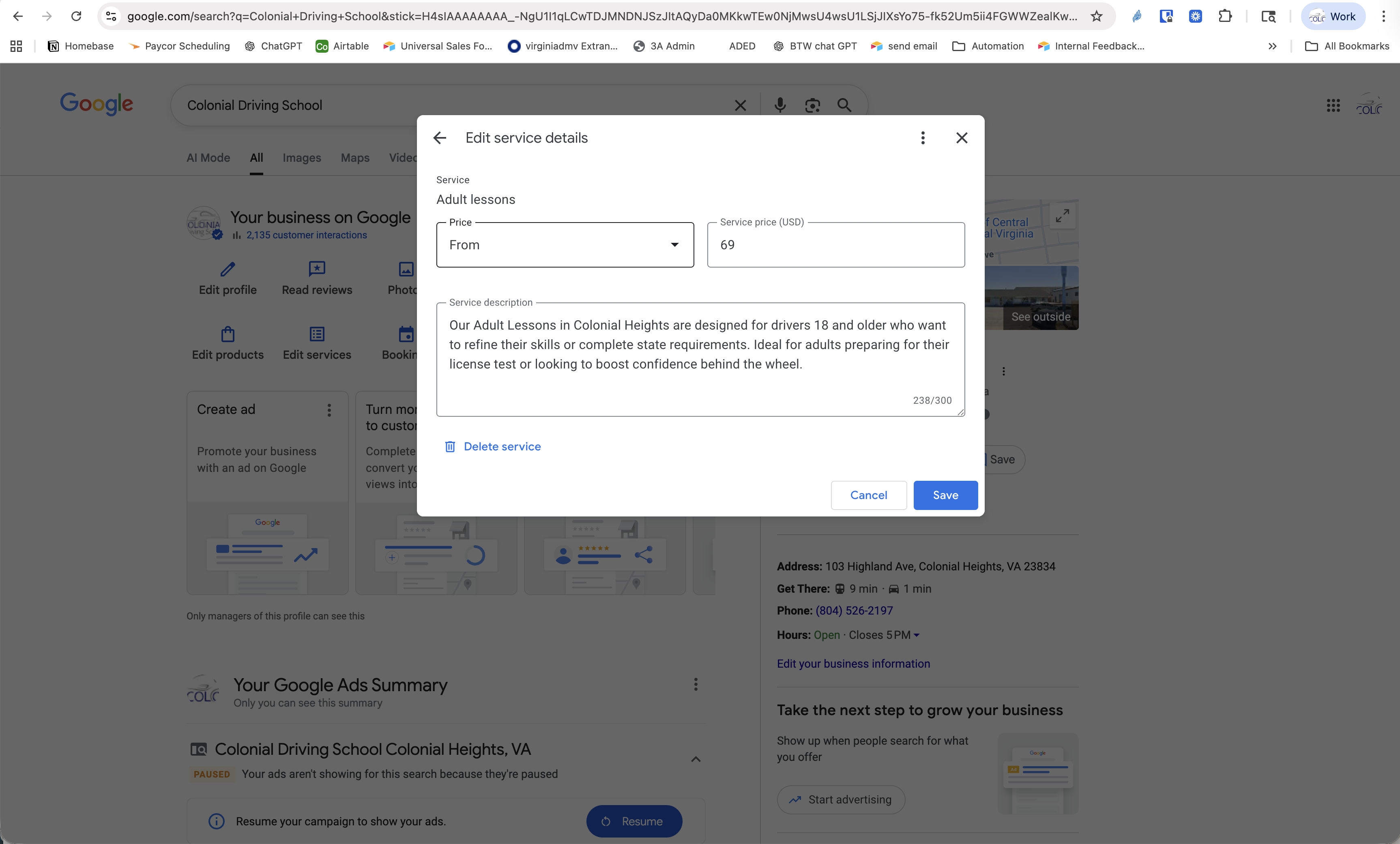Open the Chrome three-dot menu
Viewport: 1400px width, 844px height.
click(x=1383, y=17)
